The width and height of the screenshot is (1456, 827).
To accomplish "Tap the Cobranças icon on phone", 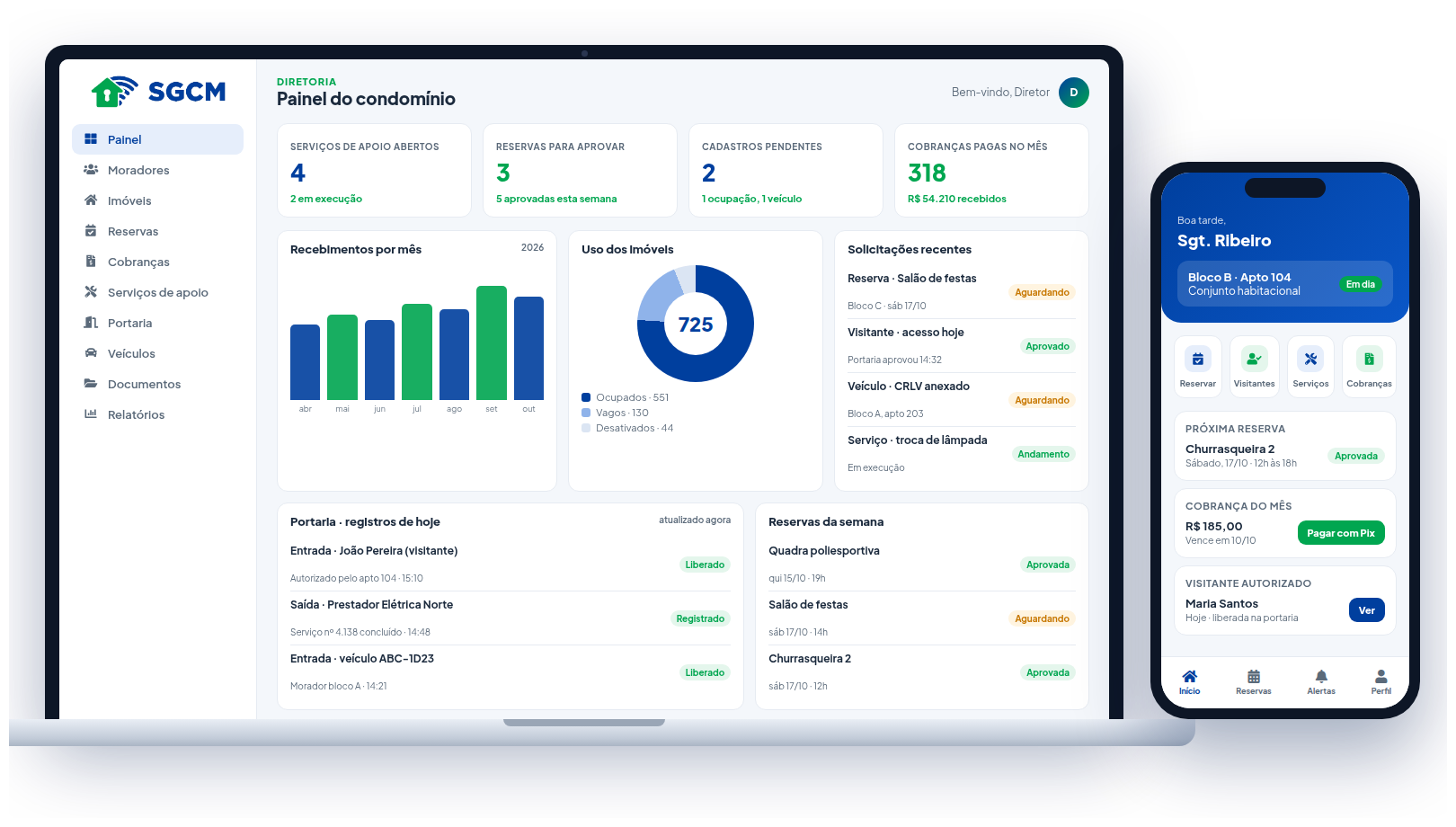I will 1369,360.
